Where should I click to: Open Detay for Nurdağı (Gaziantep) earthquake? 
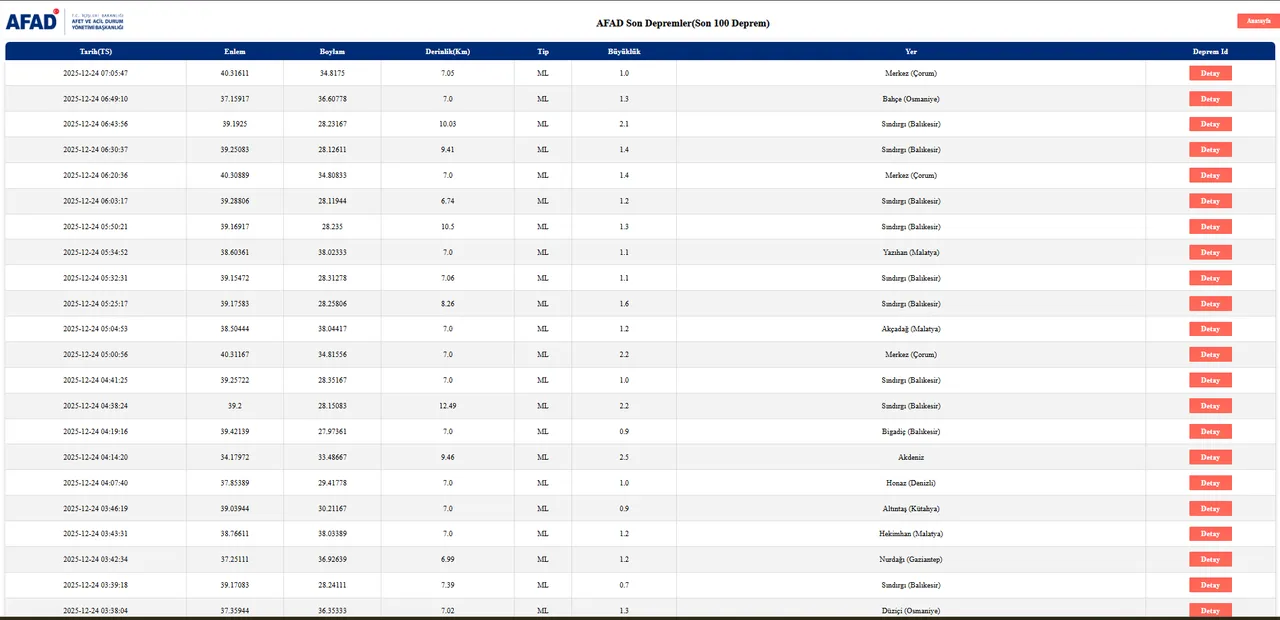1210,559
